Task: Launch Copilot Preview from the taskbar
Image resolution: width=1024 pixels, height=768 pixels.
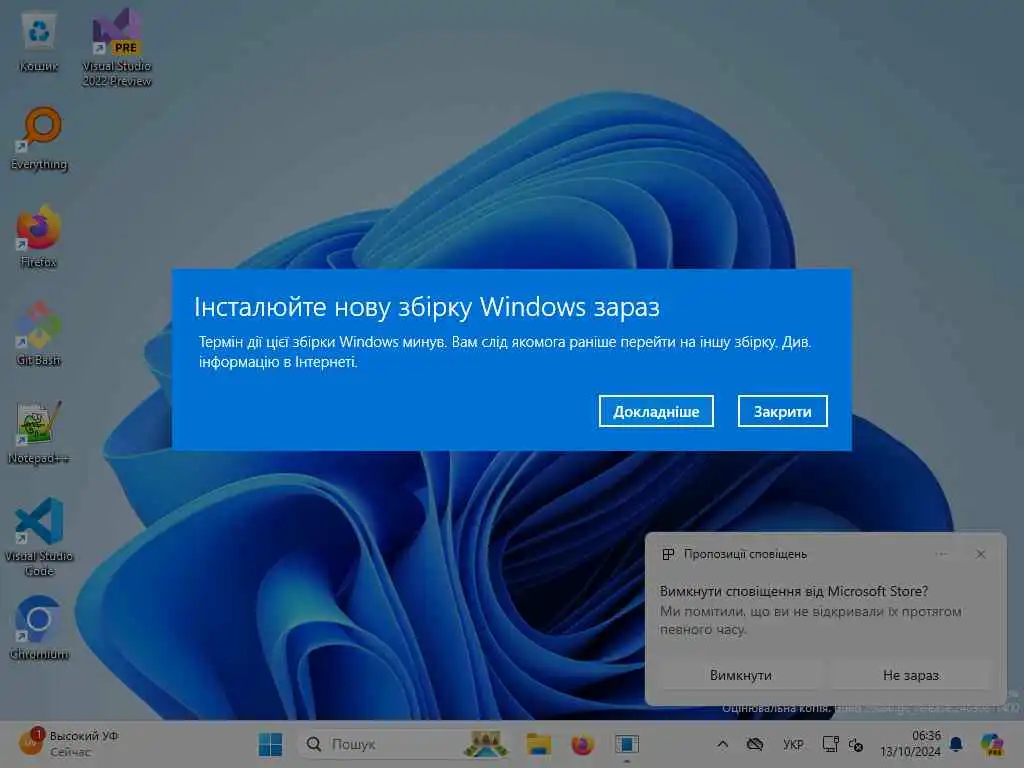Action: click(x=992, y=744)
